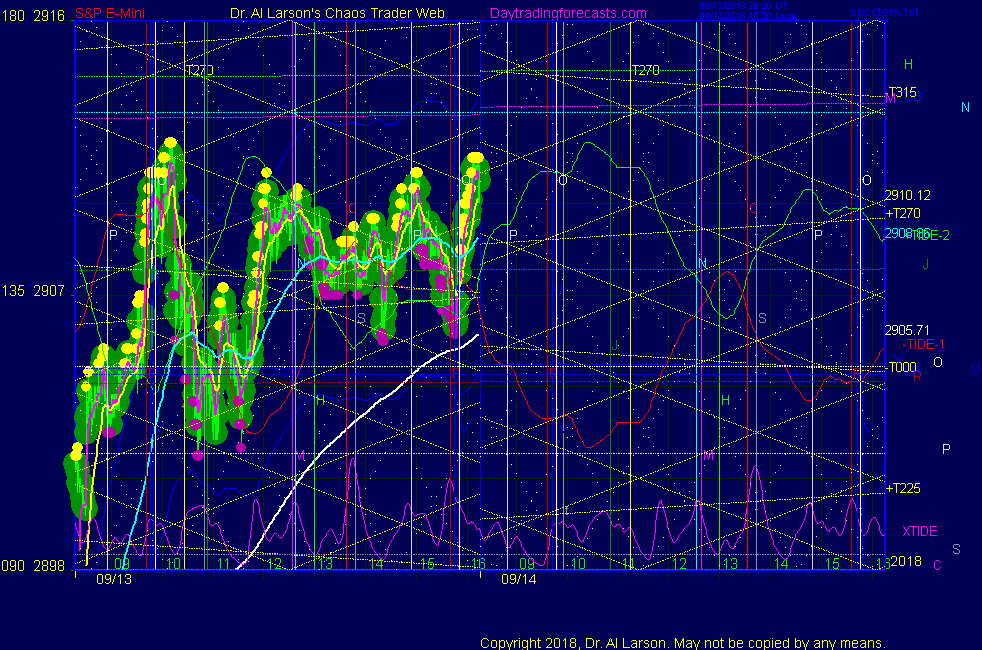
Task: Click the T315 level label
Action: (902, 93)
